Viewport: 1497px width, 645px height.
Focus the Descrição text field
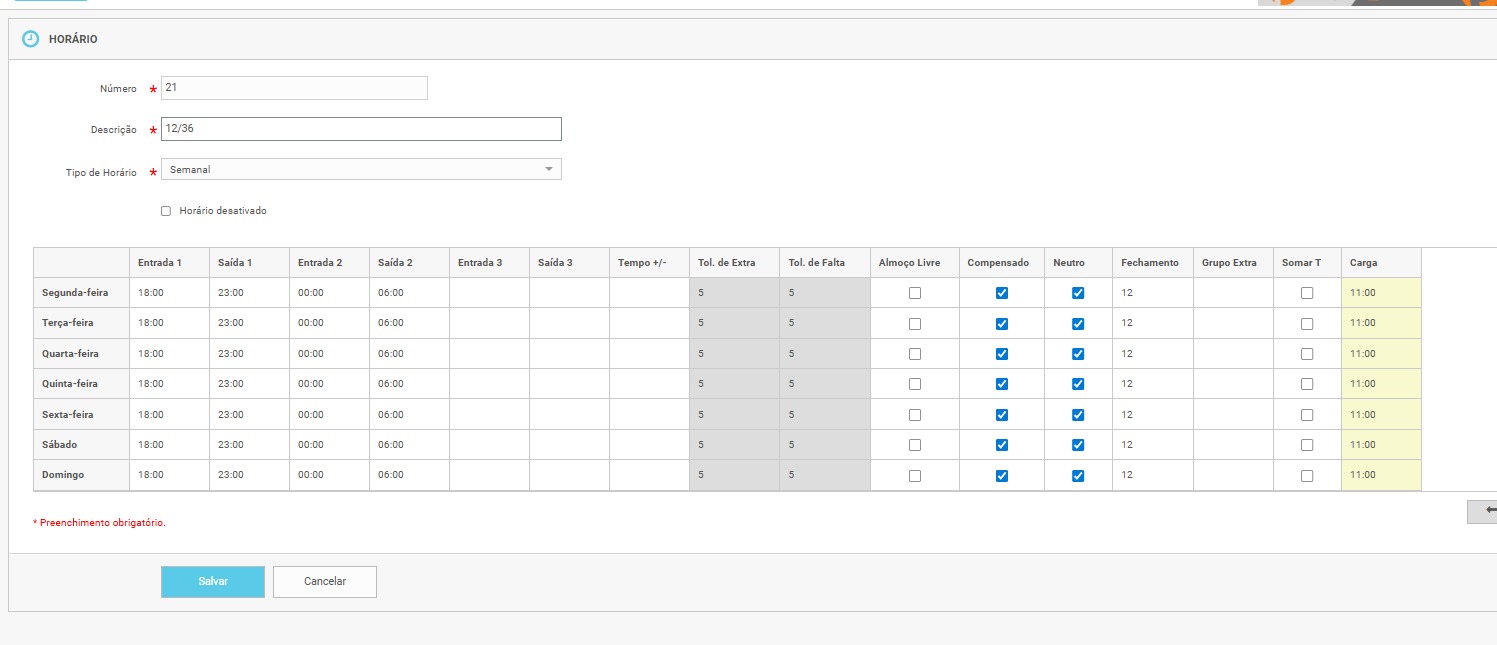(361, 129)
